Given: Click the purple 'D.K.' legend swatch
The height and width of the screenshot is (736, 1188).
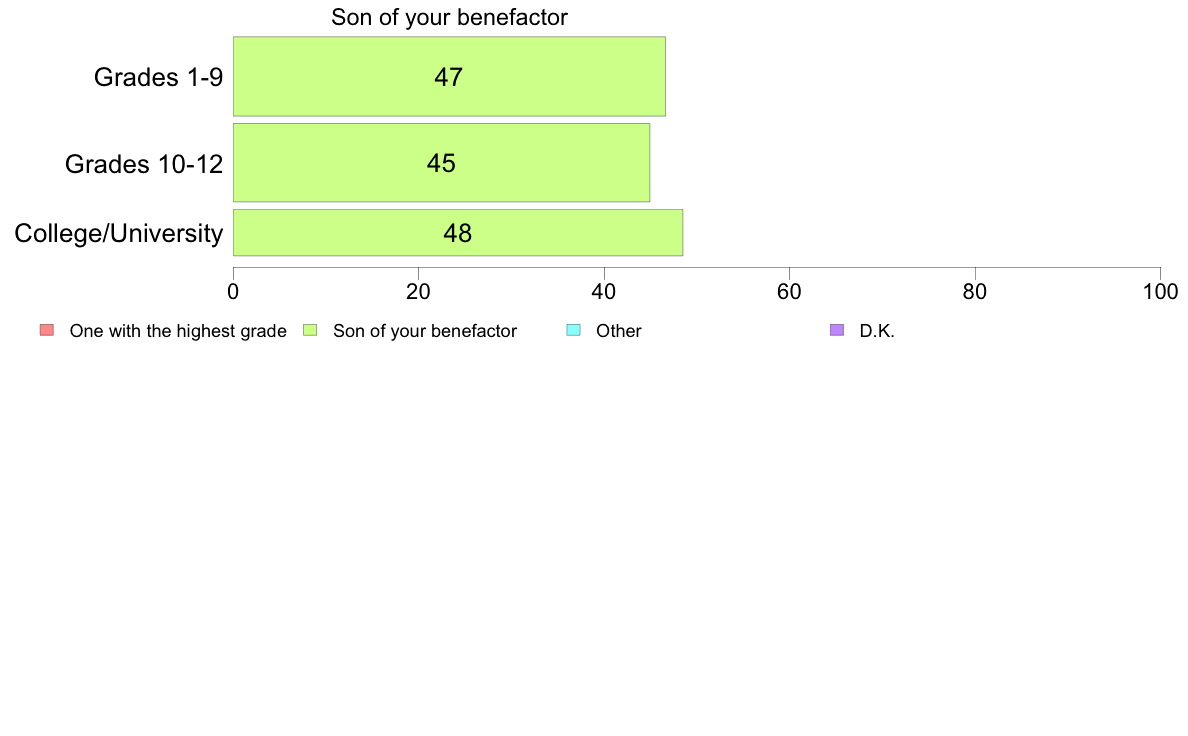Looking at the screenshot, I should coord(837,330).
